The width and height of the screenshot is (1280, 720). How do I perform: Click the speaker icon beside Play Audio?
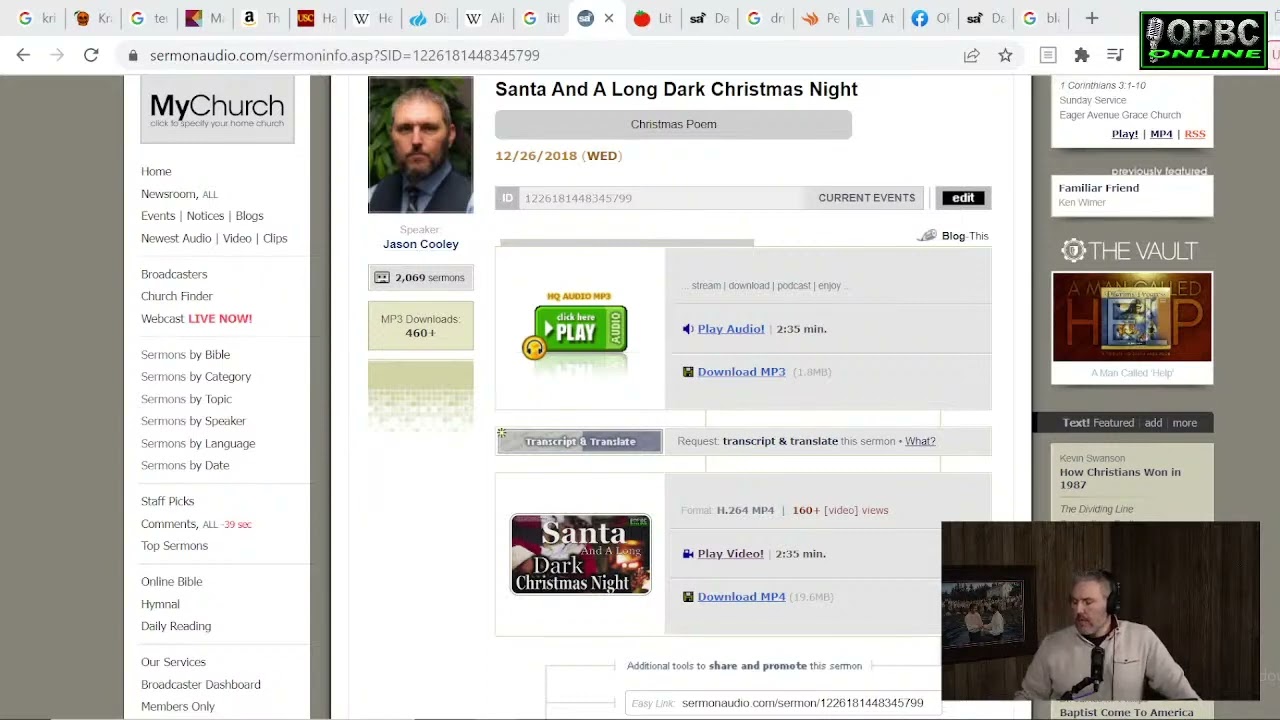click(x=688, y=329)
